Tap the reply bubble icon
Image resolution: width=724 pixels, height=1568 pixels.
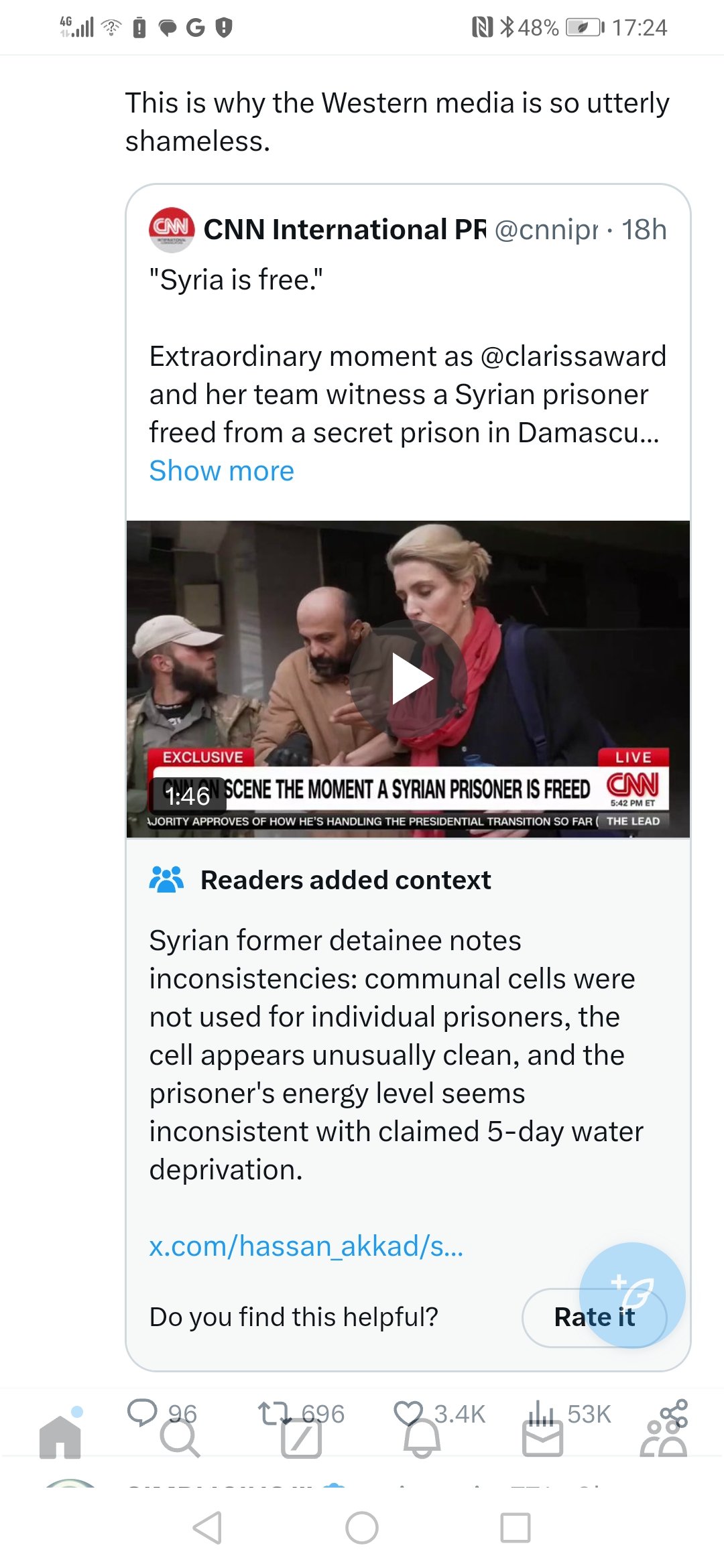(142, 1413)
